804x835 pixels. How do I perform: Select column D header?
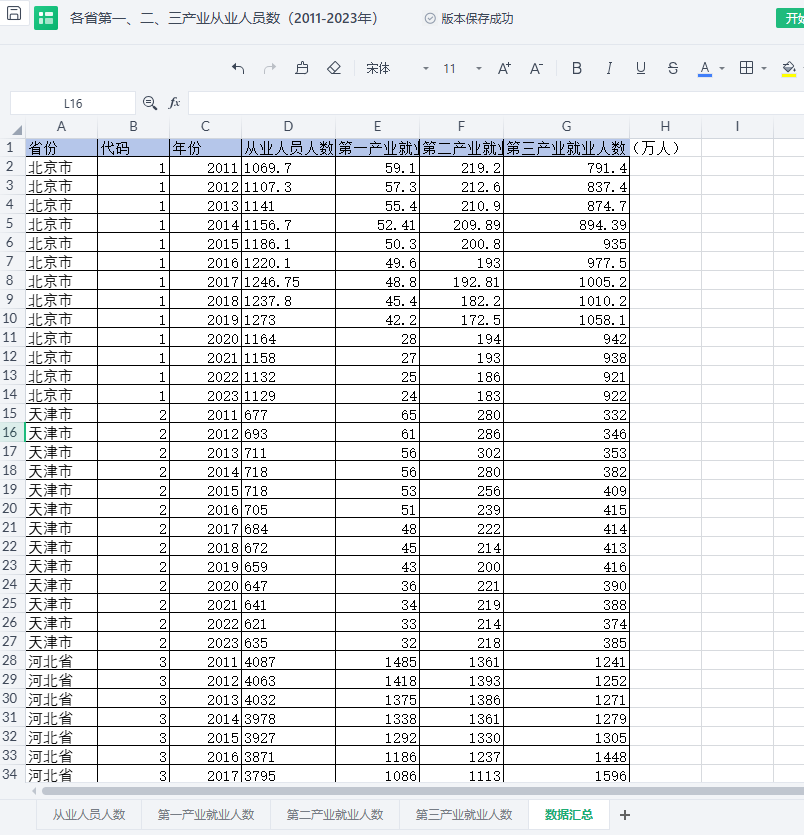click(x=288, y=127)
